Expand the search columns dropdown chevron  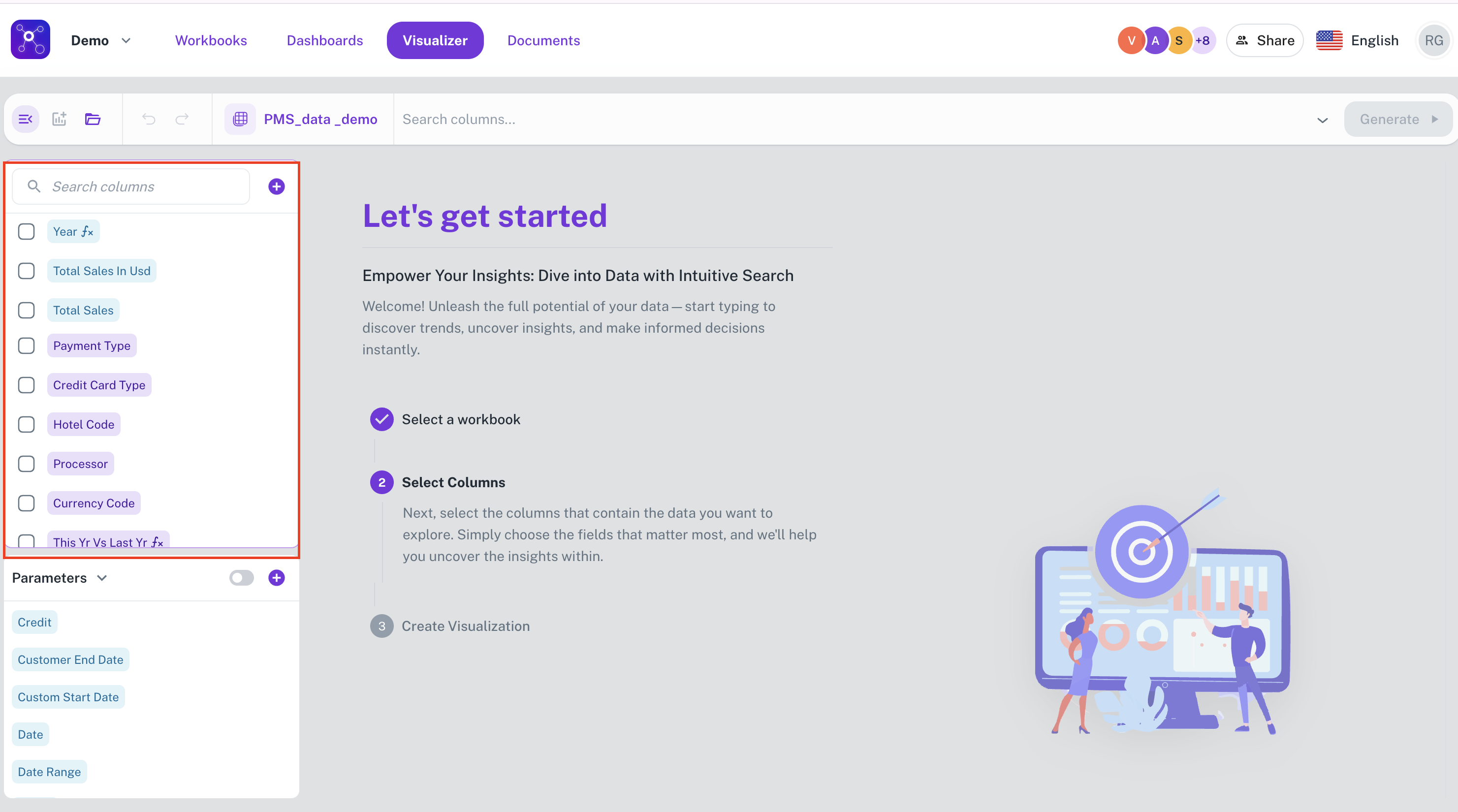point(1322,120)
